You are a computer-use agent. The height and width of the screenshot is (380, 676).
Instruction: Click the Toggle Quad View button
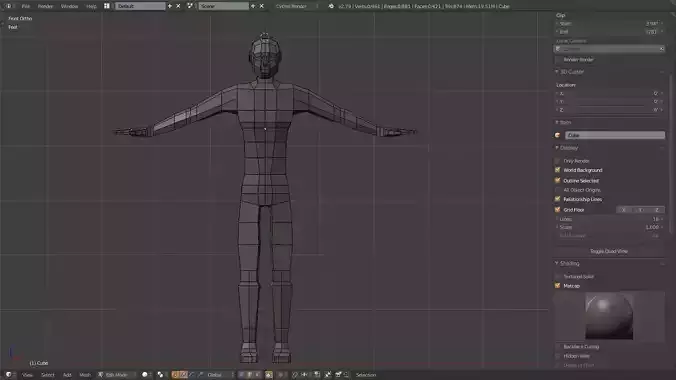coord(609,251)
